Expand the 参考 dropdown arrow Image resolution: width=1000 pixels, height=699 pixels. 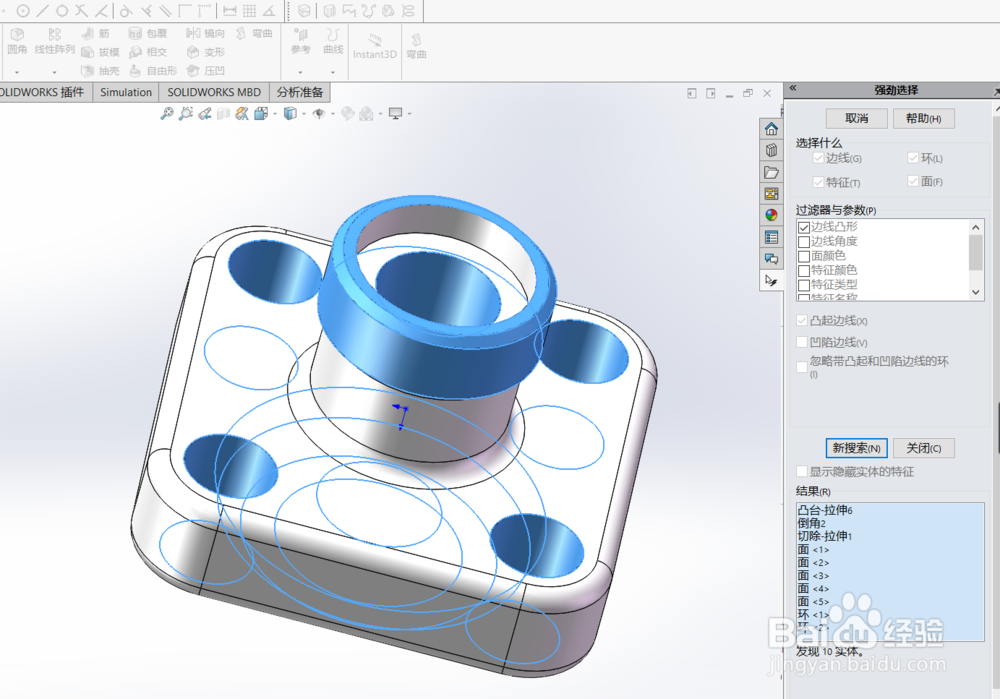tap(300, 72)
